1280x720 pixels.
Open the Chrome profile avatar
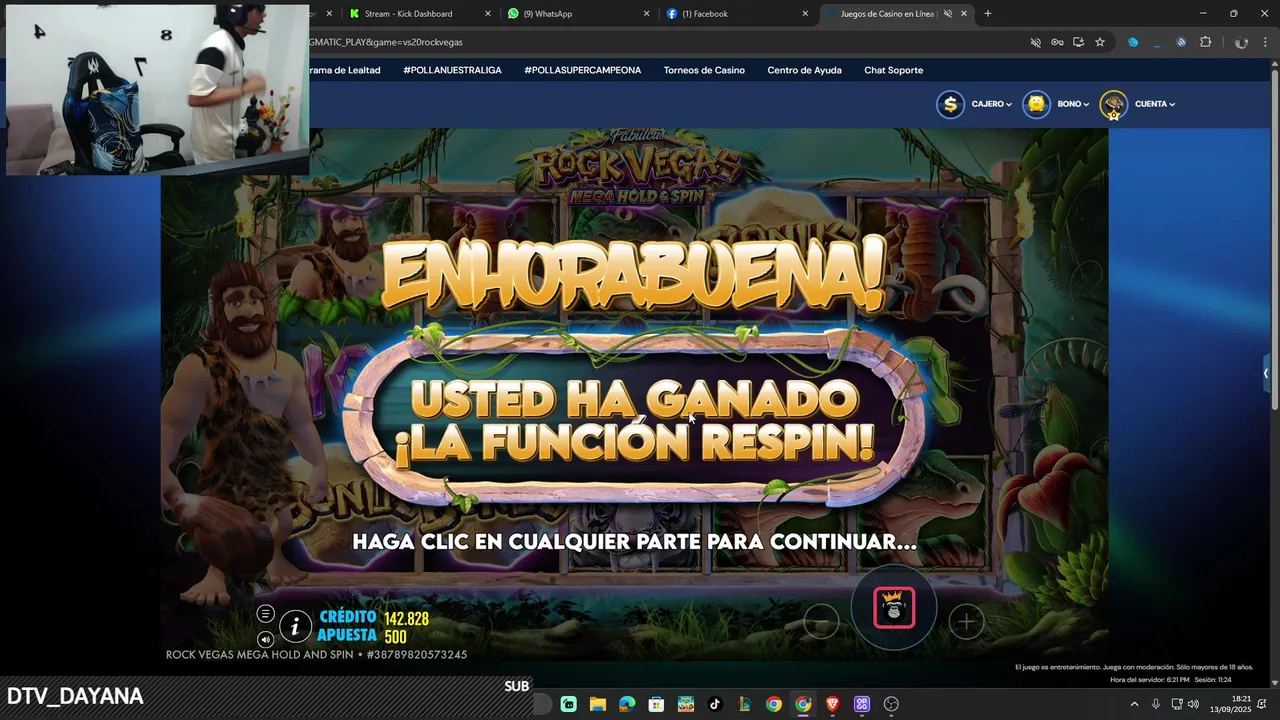pos(1241,42)
